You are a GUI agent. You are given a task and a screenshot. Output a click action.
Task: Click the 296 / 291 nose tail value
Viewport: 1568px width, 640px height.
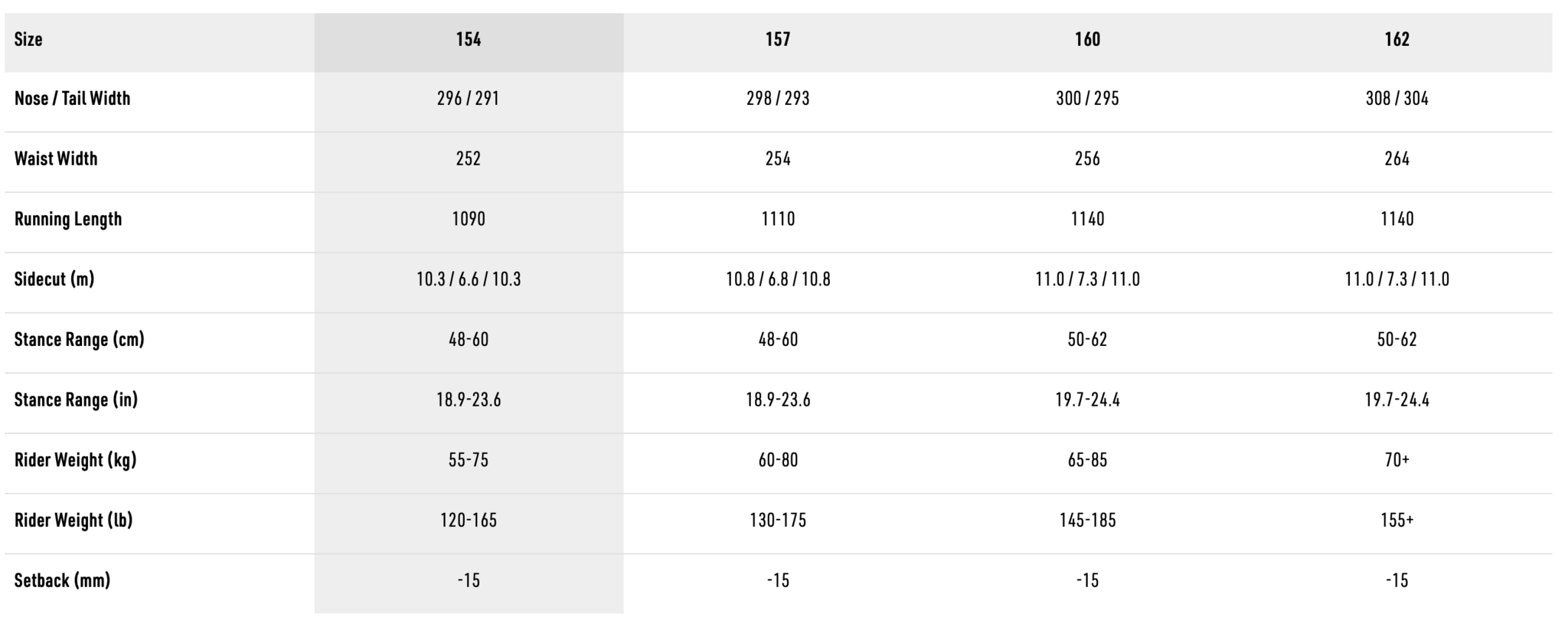pyautogui.click(x=469, y=98)
